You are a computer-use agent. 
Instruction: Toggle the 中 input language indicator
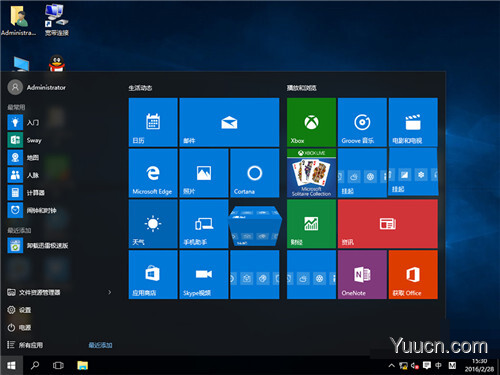[x=439, y=366]
